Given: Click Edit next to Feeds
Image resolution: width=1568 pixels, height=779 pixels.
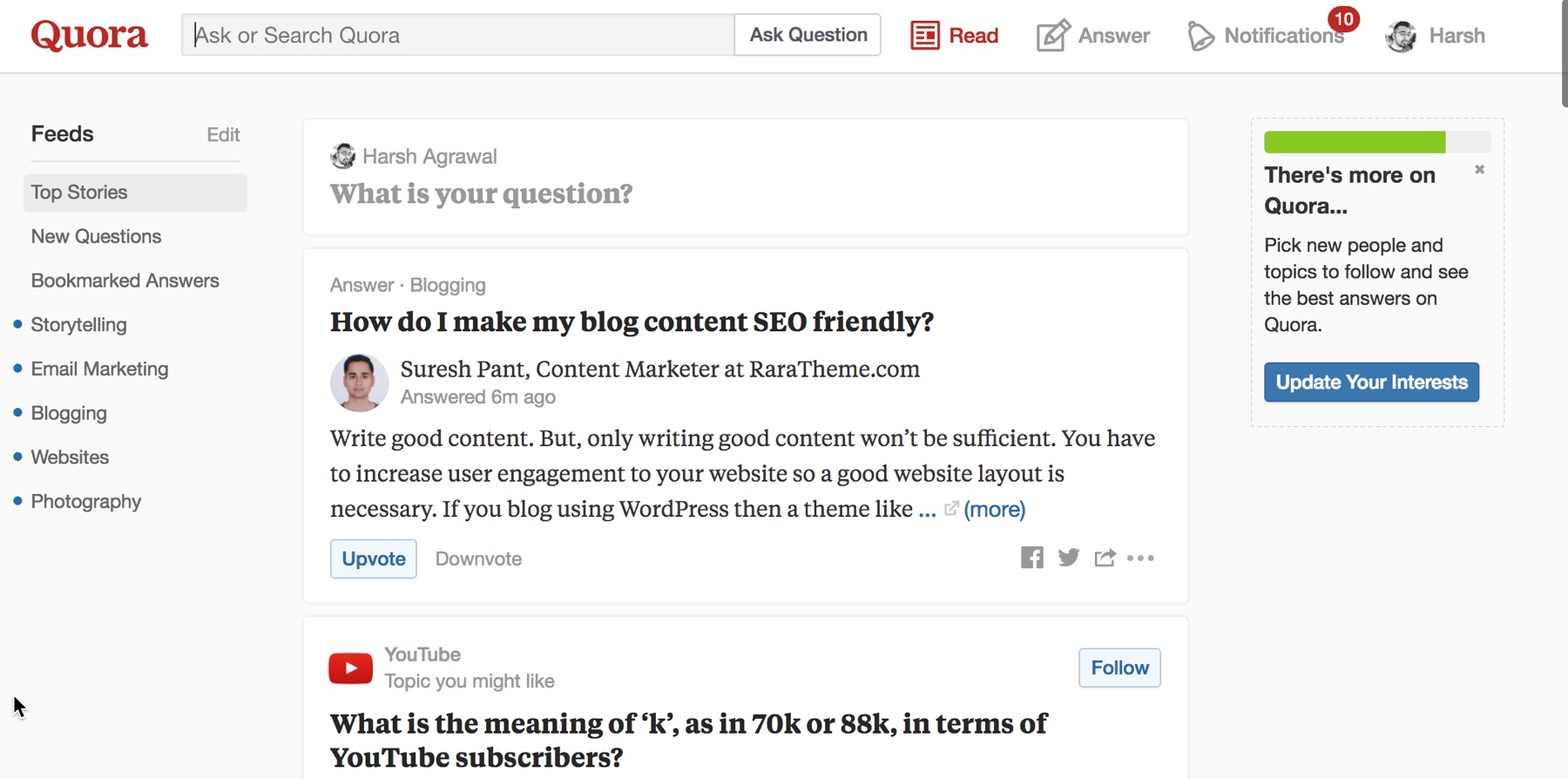Looking at the screenshot, I should (223, 135).
